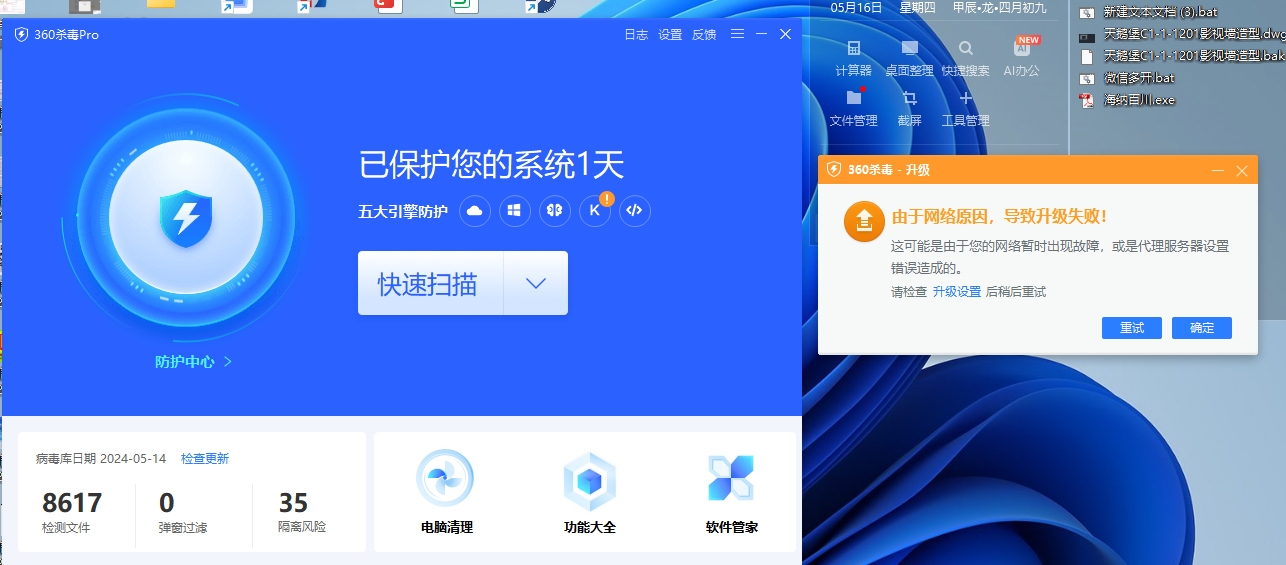
Task: Click 桌面整理 widget icon
Action: point(909,48)
